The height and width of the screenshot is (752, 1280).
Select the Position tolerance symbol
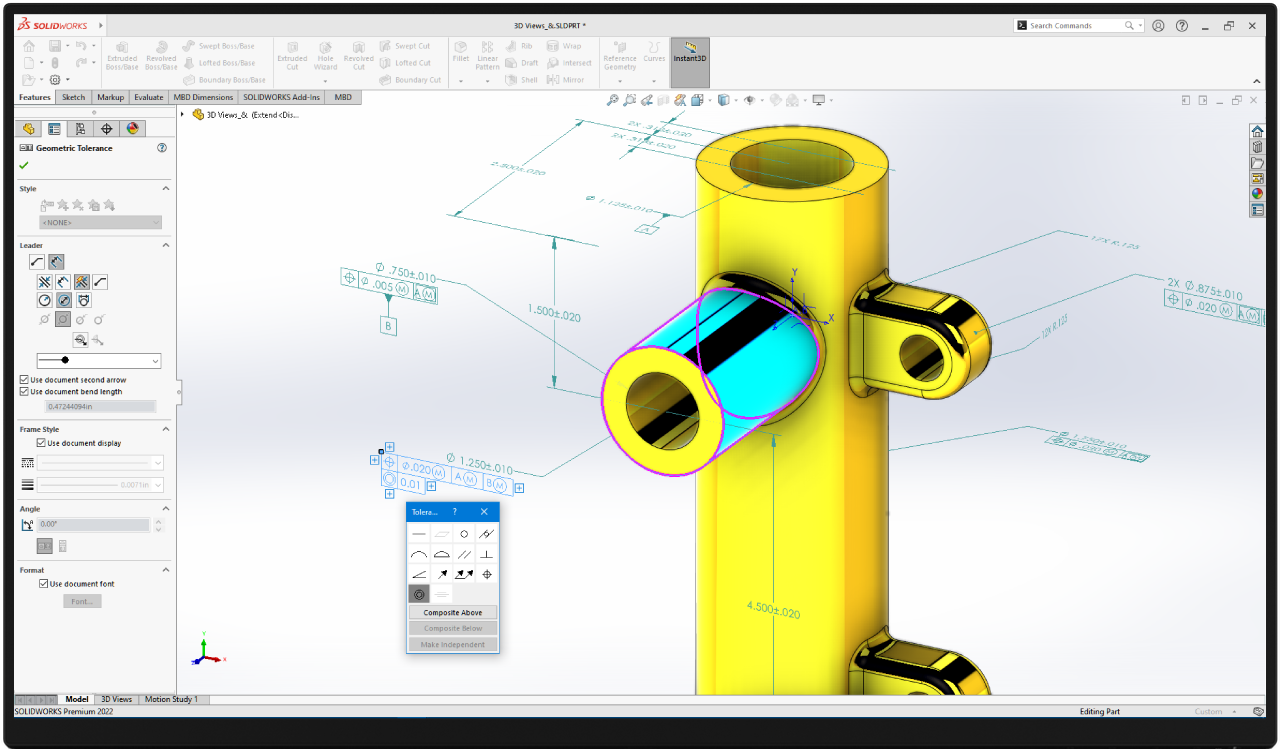[487, 574]
